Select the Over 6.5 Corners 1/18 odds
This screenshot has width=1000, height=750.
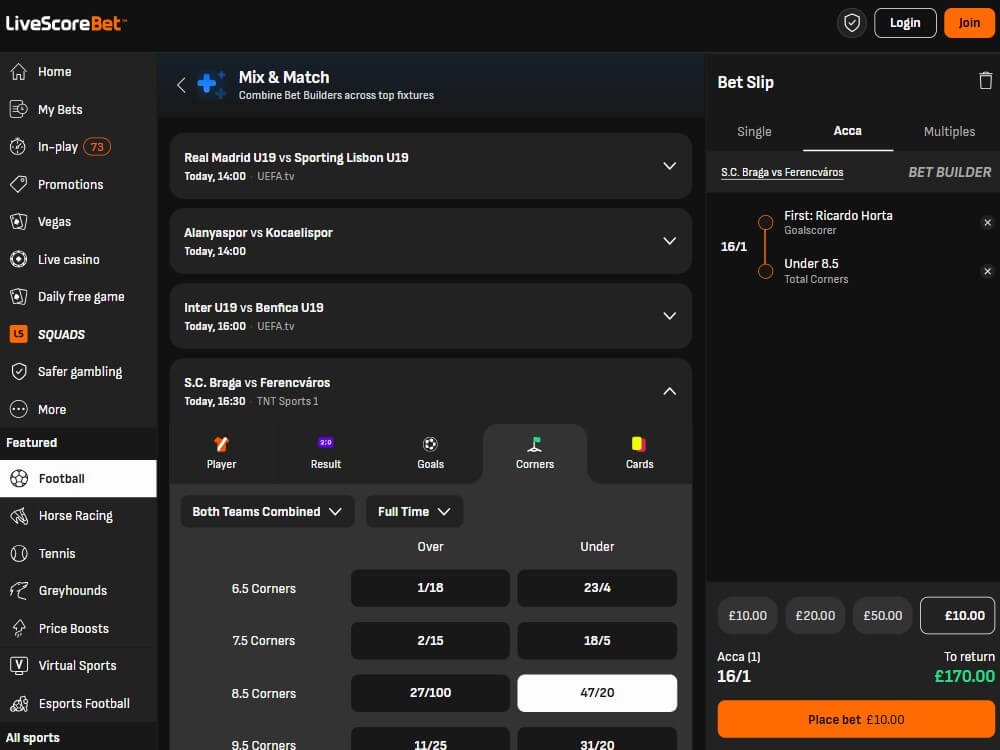[430, 588]
